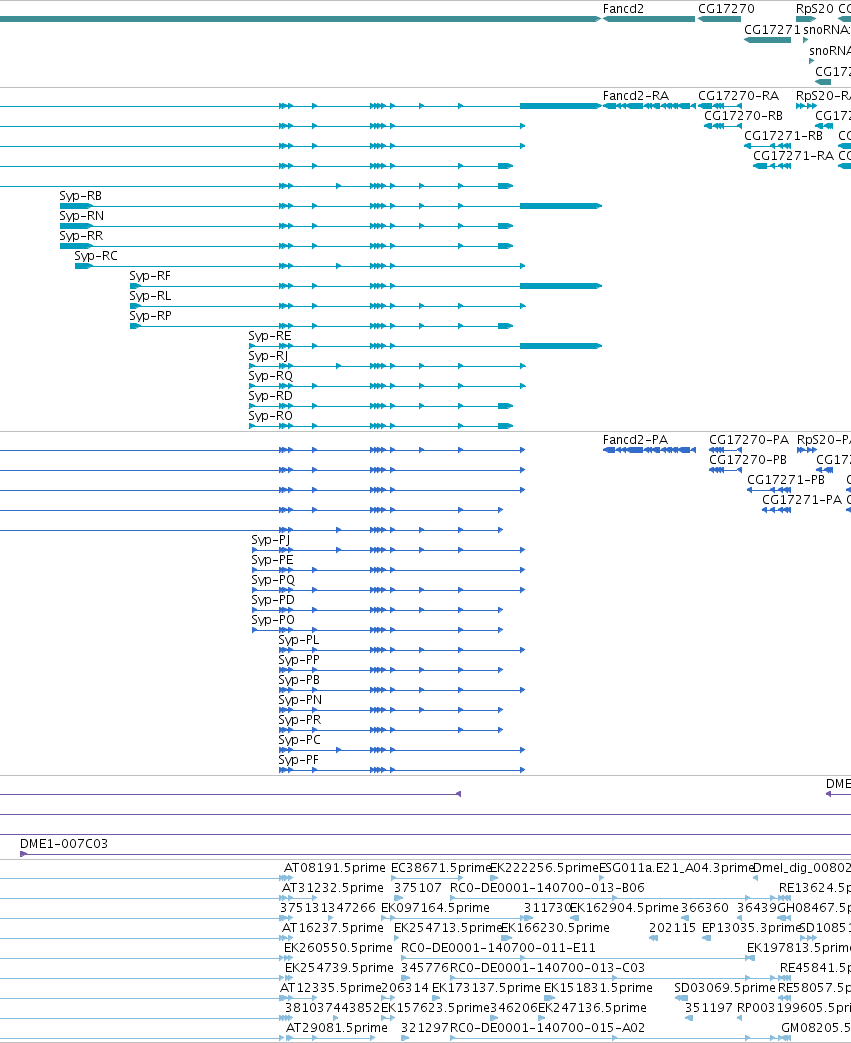This screenshot has width=851, height=1043.
Task: Click the Syp-RD transcript label
Action: tap(270, 396)
